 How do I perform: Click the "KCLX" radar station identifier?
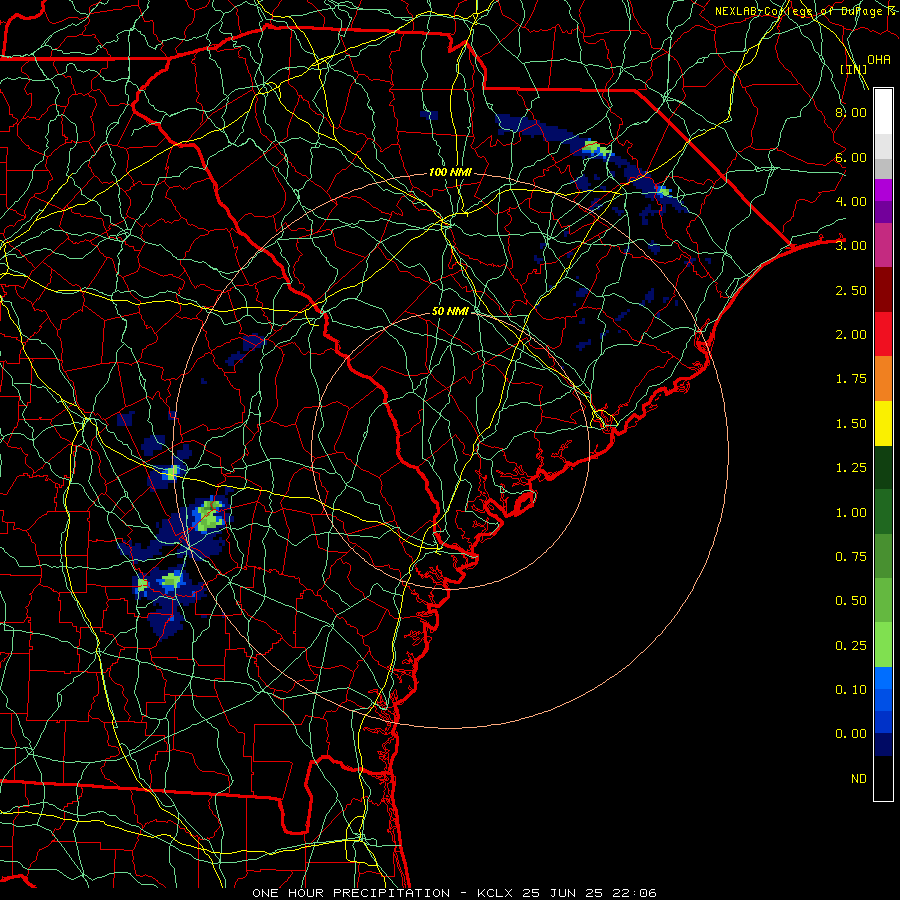(494, 893)
